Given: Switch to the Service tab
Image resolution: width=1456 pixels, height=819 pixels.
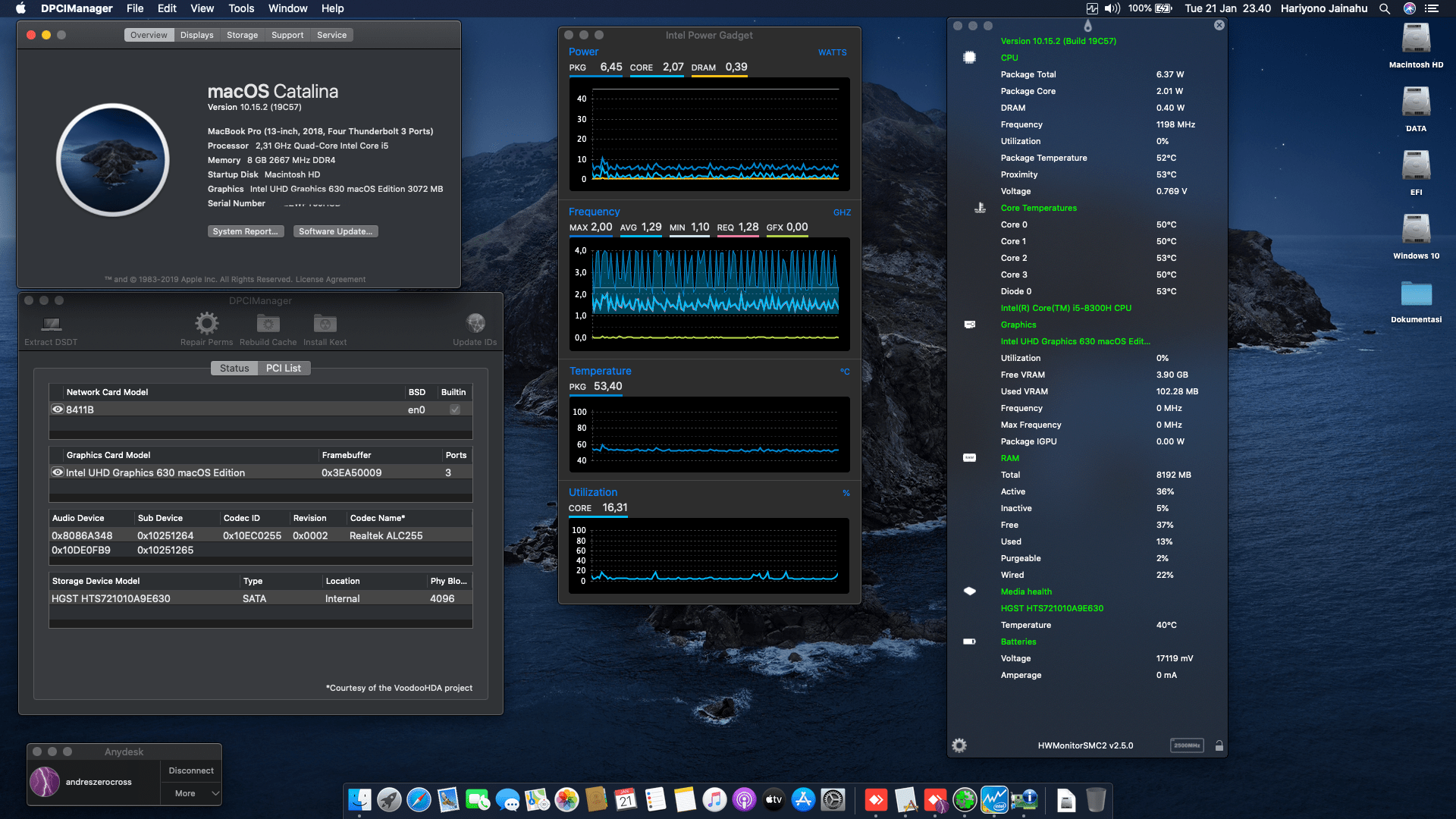Looking at the screenshot, I should [x=331, y=35].
